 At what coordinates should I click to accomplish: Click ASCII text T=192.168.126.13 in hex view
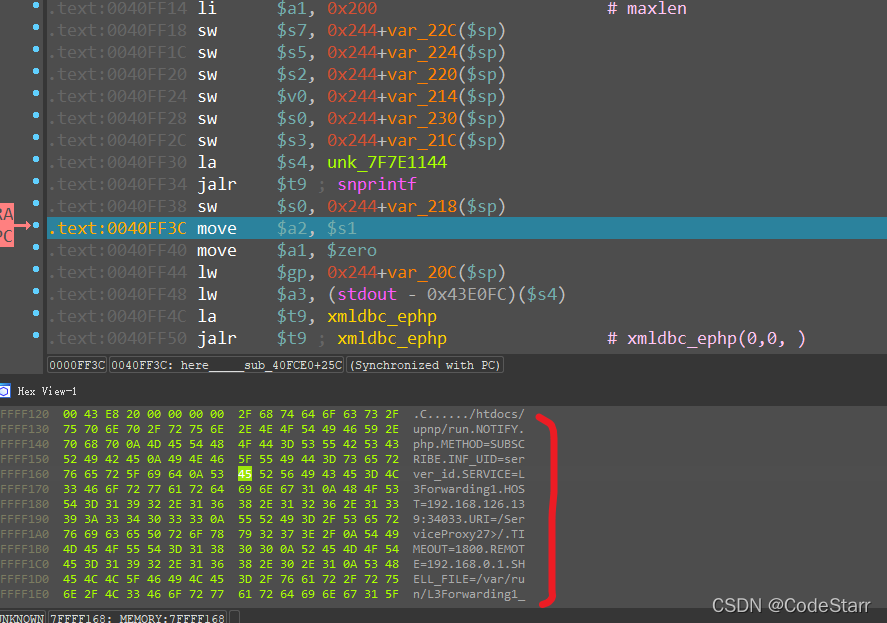468,504
